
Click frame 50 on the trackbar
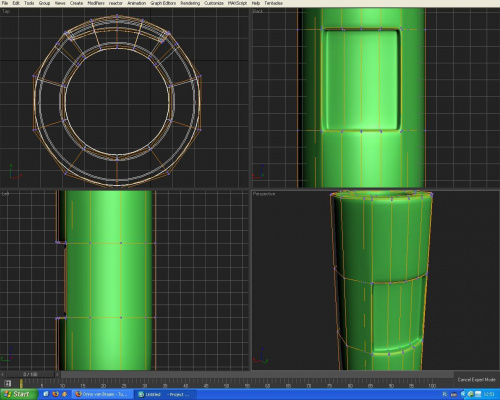(x=226, y=384)
